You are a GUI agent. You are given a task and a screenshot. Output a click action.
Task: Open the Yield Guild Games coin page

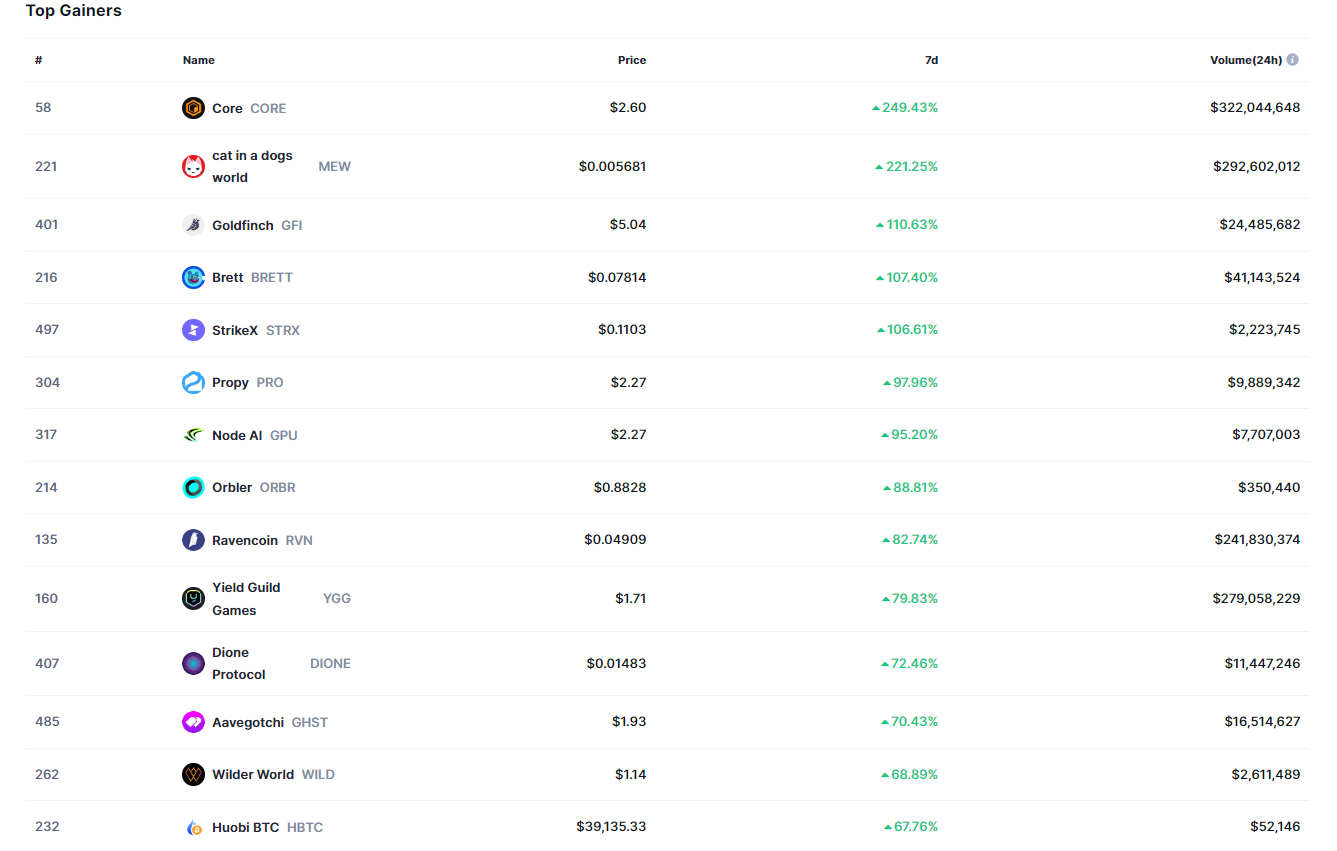click(x=246, y=598)
